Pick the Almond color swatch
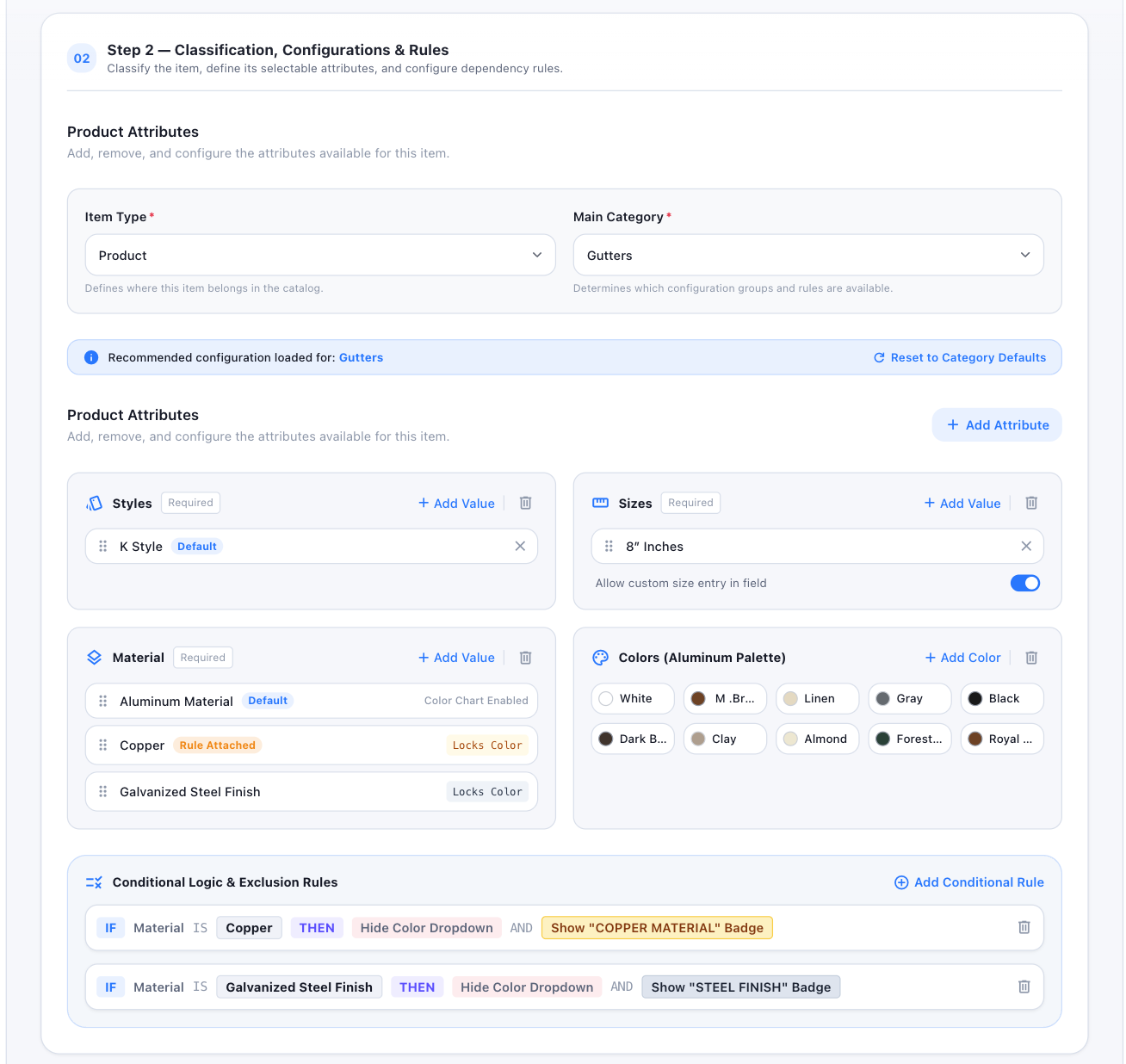This screenshot has width=1126, height=1064. tap(818, 739)
